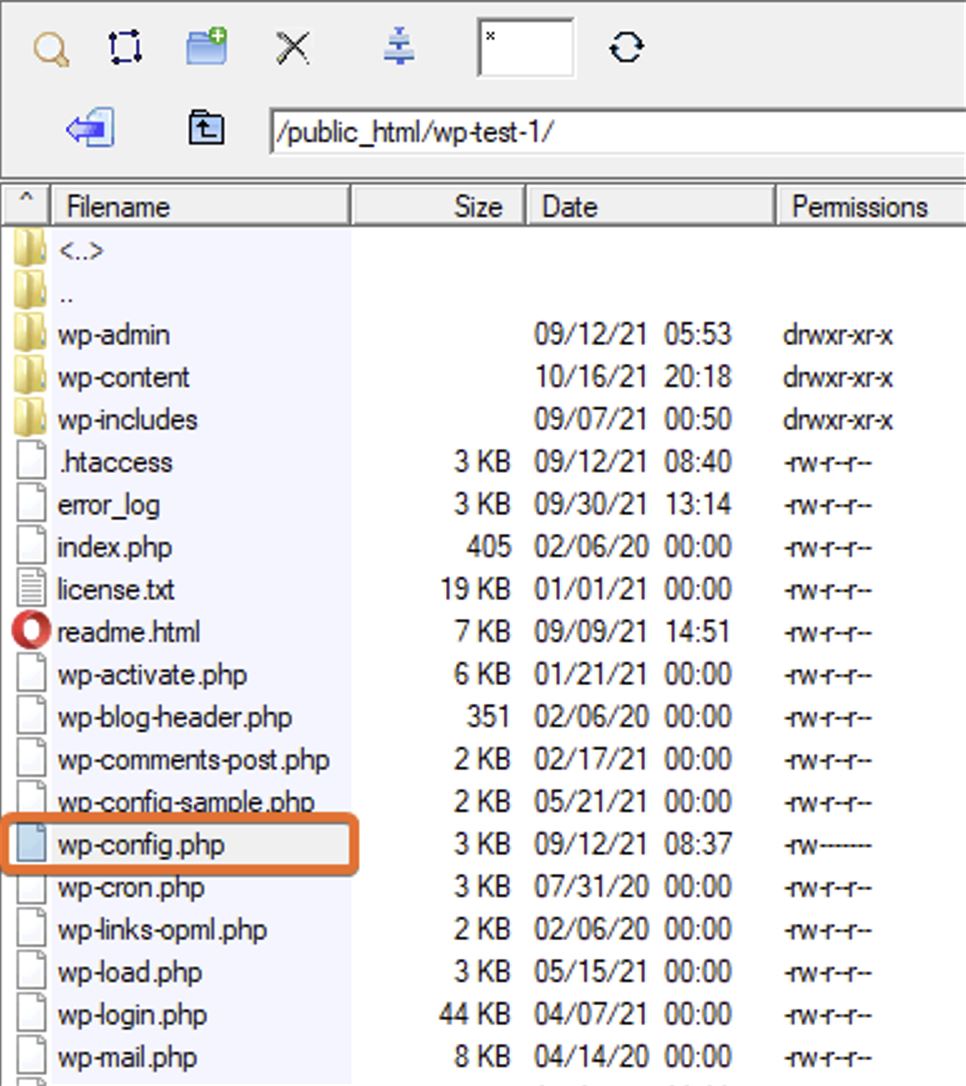Viewport: 966px width, 1086px height.
Task: Select the error_log file
Action: pyautogui.click(x=109, y=506)
